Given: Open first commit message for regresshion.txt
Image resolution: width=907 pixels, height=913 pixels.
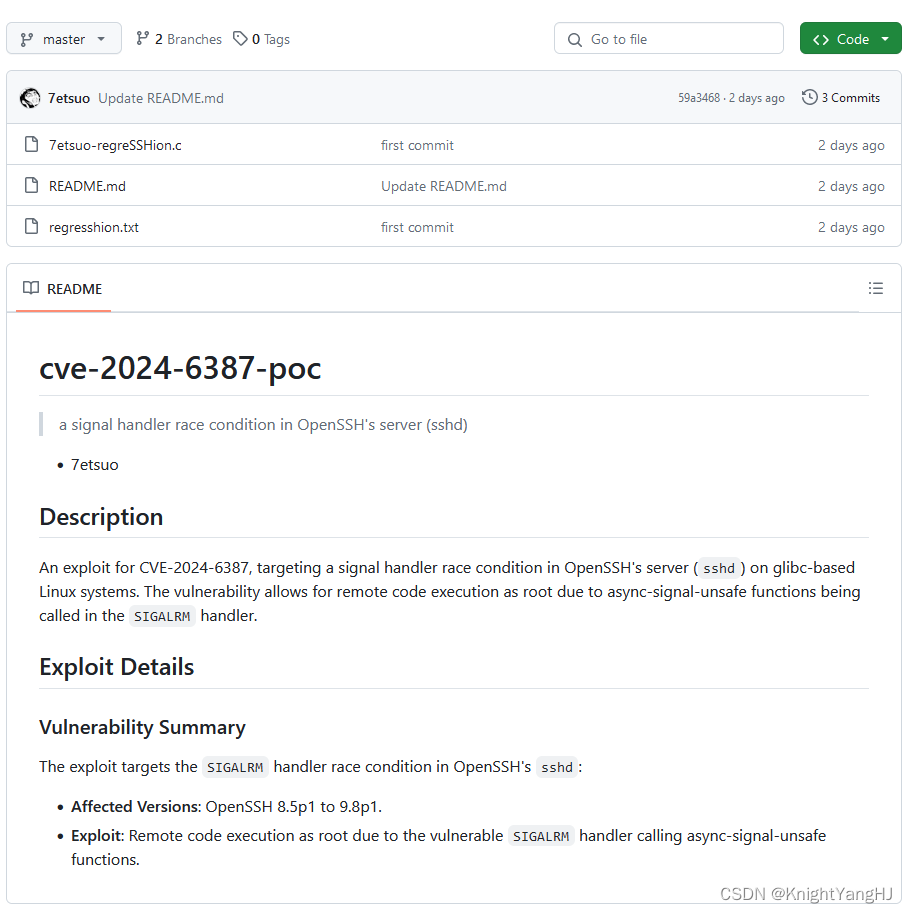Looking at the screenshot, I should pyautogui.click(x=417, y=227).
